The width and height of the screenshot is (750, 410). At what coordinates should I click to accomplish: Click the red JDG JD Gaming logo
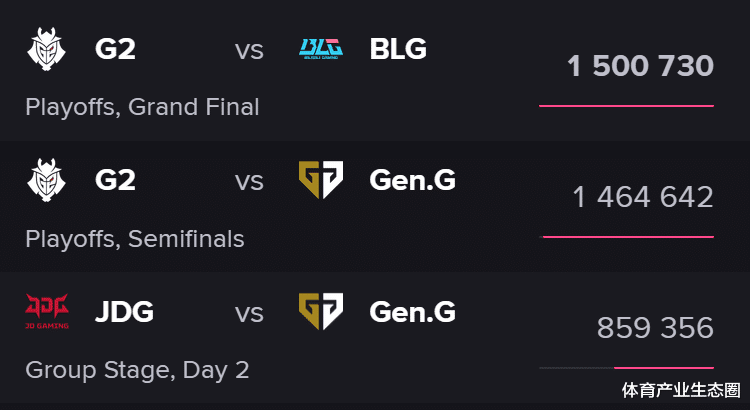pos(45,312)
